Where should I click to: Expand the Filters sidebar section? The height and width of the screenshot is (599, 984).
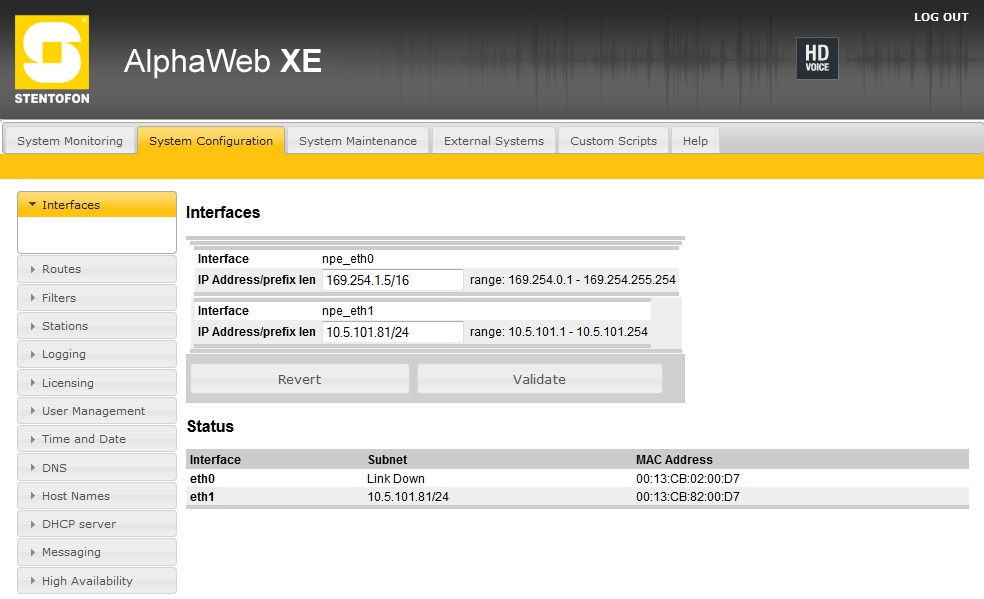tap(97, 298)
